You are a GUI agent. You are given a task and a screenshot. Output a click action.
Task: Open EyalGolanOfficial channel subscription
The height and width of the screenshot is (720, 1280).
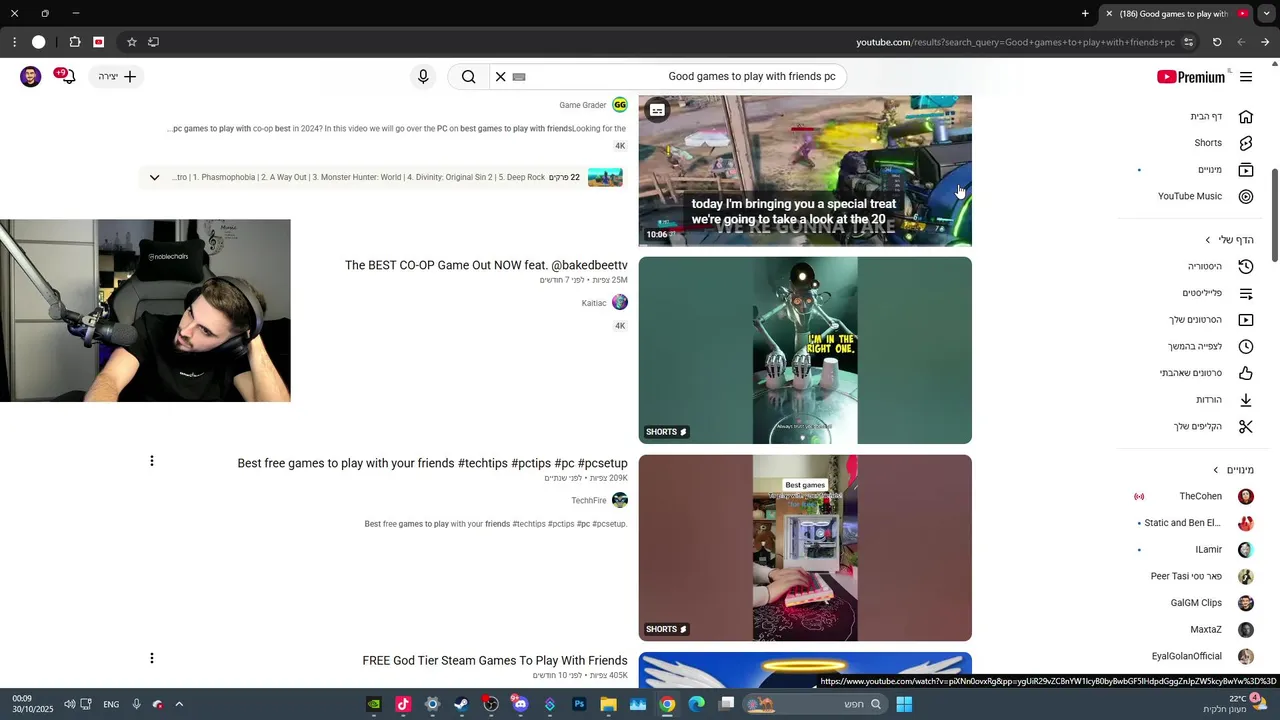point(1193,656)
